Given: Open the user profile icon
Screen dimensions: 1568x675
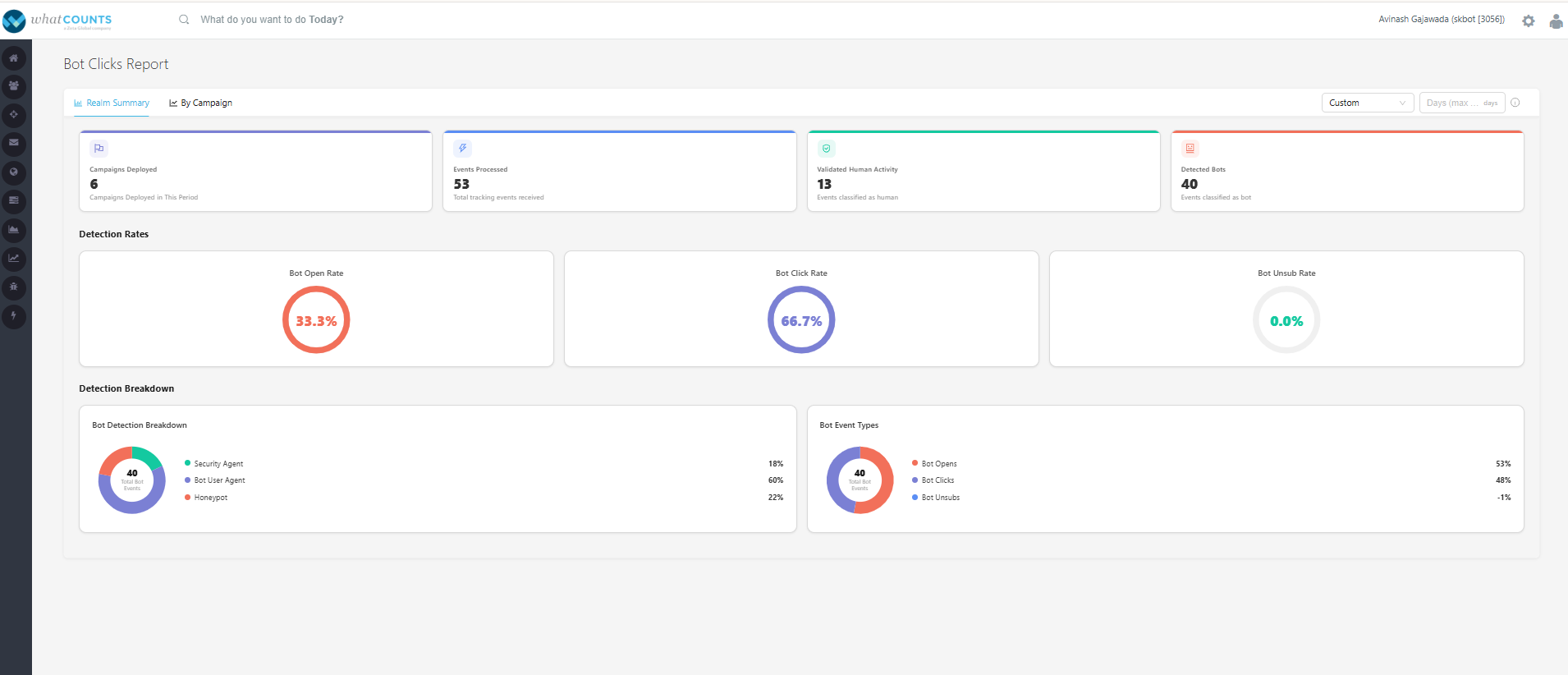Looking at the screenshot, I should tap(1556, 21).
